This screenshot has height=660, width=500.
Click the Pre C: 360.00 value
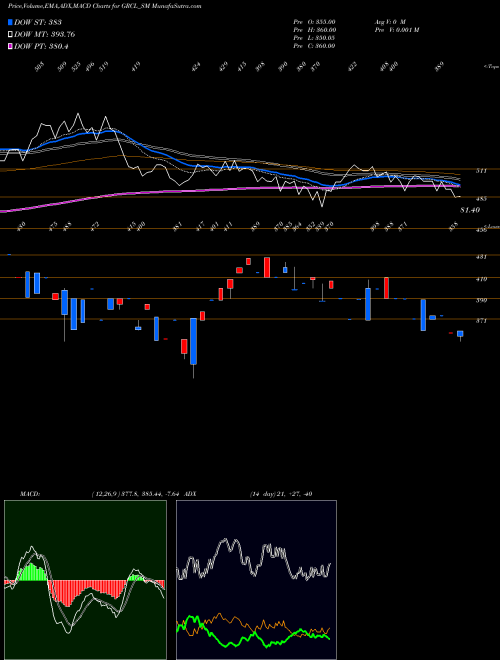[x=314, y=46]
